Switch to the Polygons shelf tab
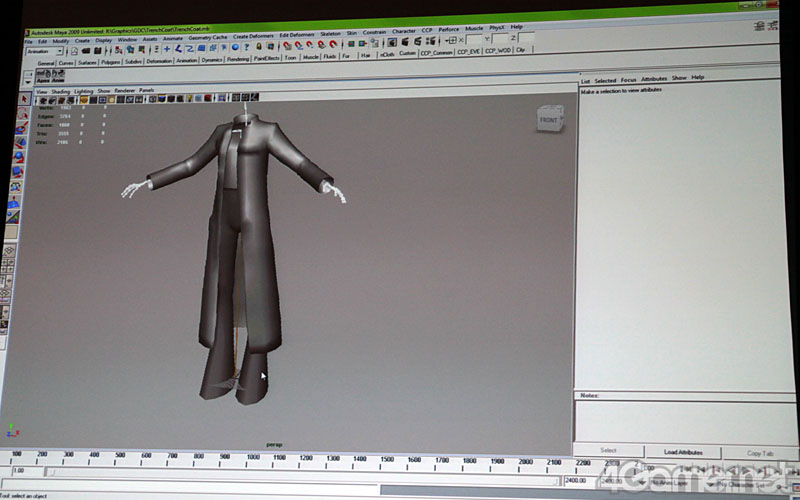The image size is (800, 500). point(110,61)
